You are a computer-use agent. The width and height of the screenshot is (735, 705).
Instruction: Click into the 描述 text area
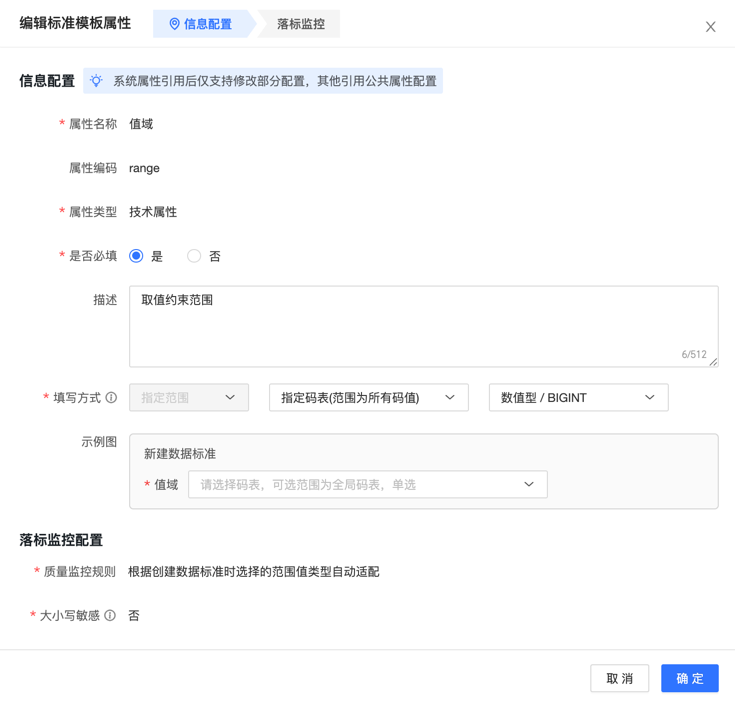click(424, 326)
